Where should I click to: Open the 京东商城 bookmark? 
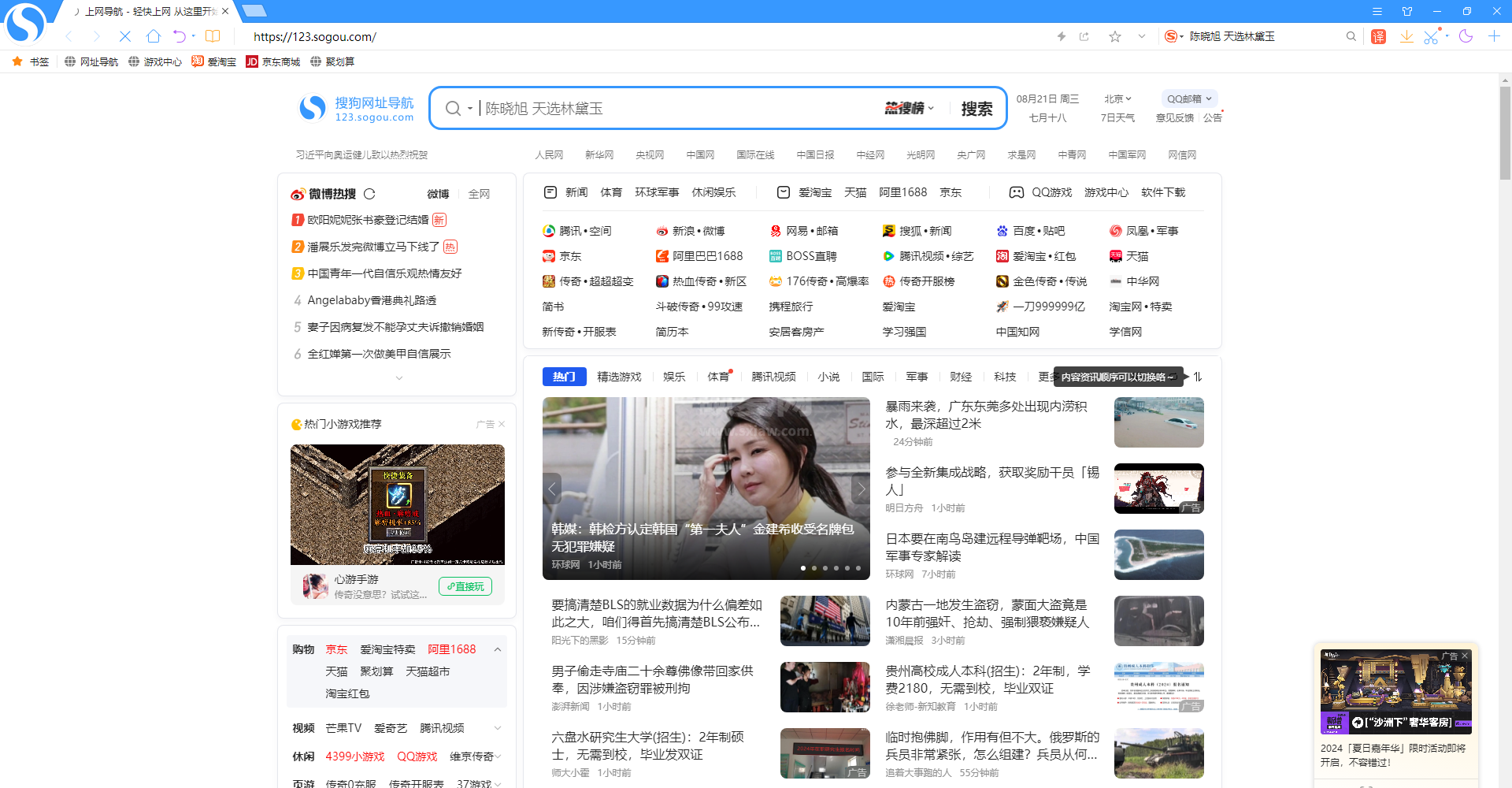[x=273, y=61]
